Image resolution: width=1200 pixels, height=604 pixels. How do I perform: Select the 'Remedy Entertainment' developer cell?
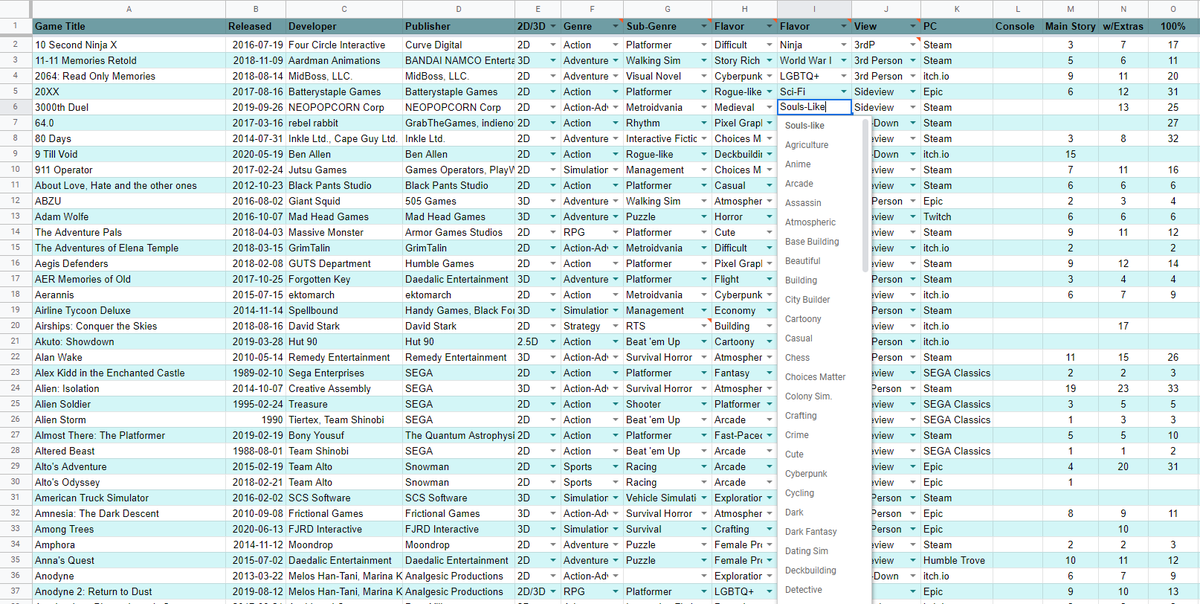point(343,357)
